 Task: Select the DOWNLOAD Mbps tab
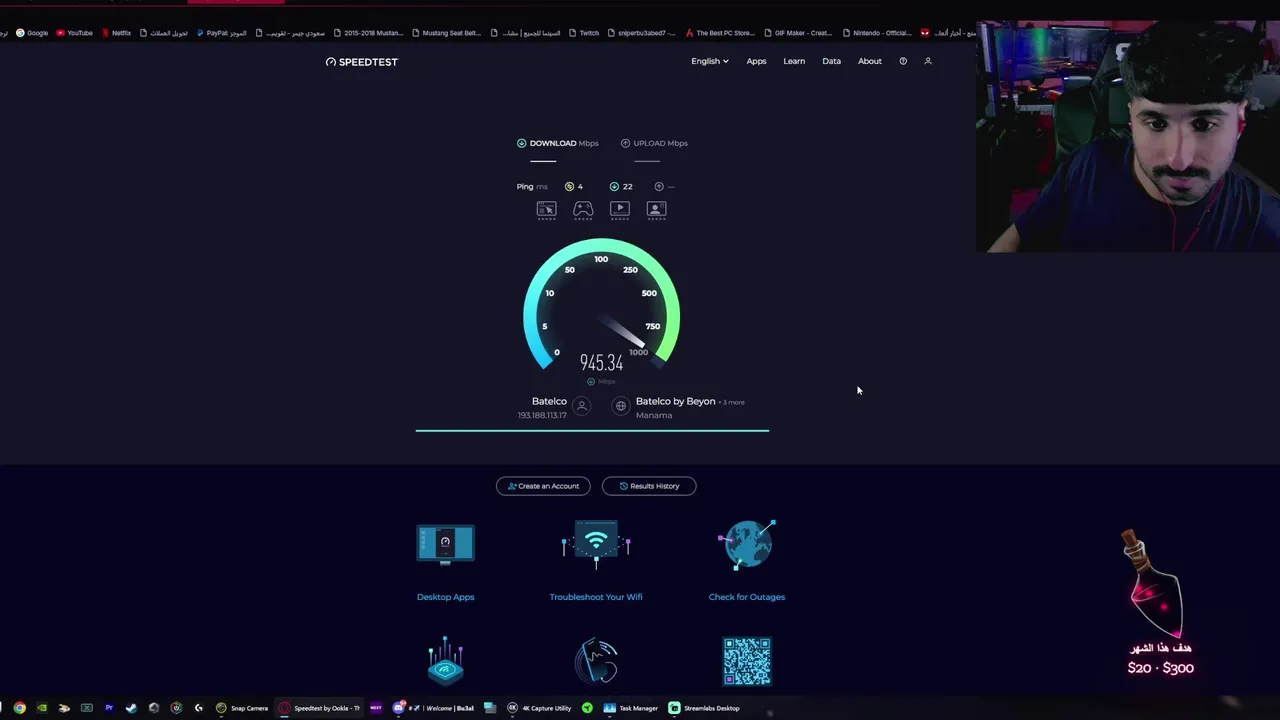558,143
